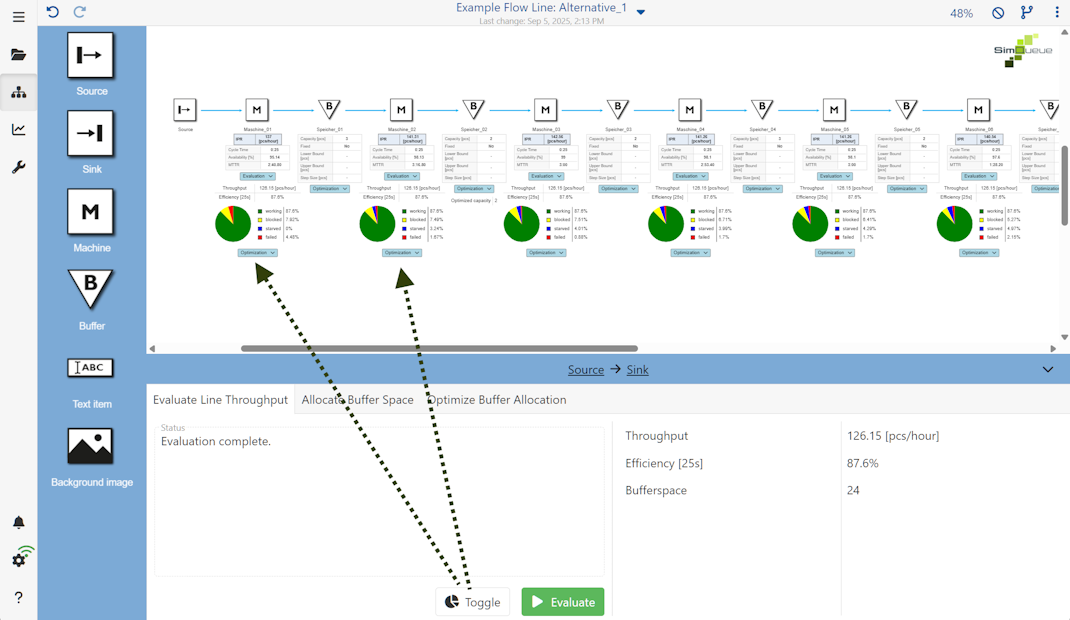This screenshot has width=1070, height=620.
Task: Switch to the Allocate Buffer Space tab
Action: tap(357, 398)
